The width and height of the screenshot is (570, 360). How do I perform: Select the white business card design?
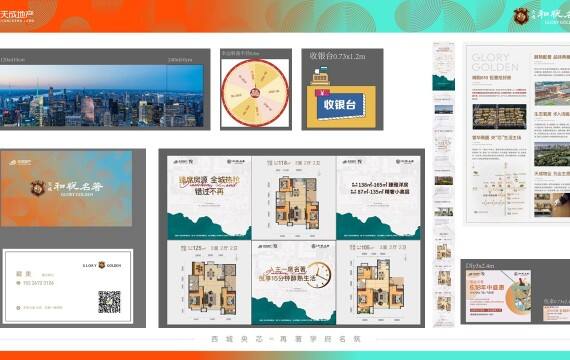click(x=68, y=286)
